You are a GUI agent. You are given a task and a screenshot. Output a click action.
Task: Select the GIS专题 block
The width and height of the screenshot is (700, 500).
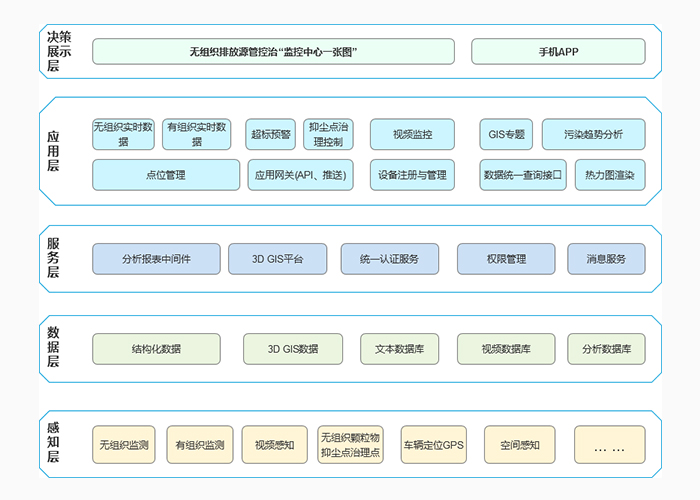[506, 134]
